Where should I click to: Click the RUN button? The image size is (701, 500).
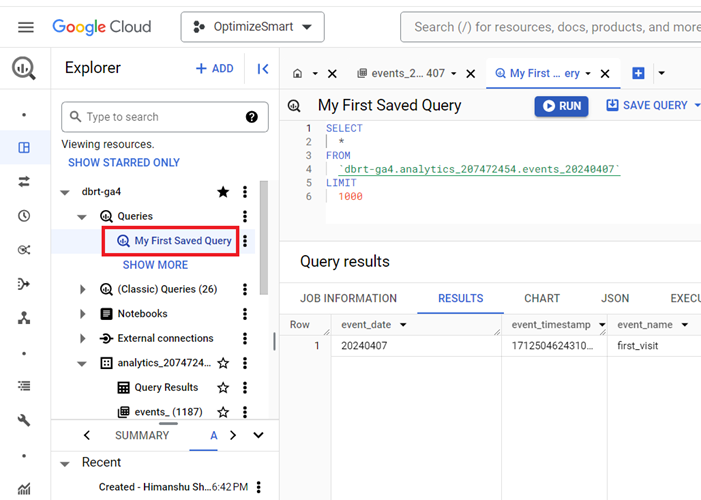(562, 106)
